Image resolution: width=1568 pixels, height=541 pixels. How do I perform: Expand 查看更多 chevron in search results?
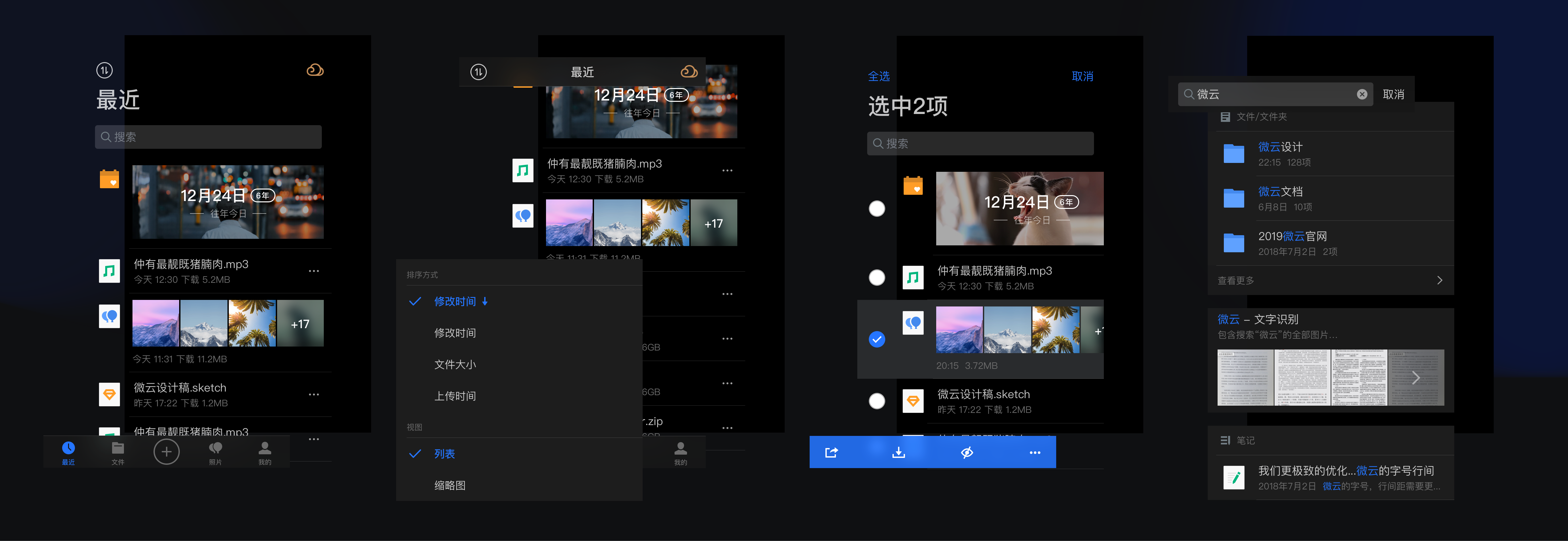pos(1439,280)
